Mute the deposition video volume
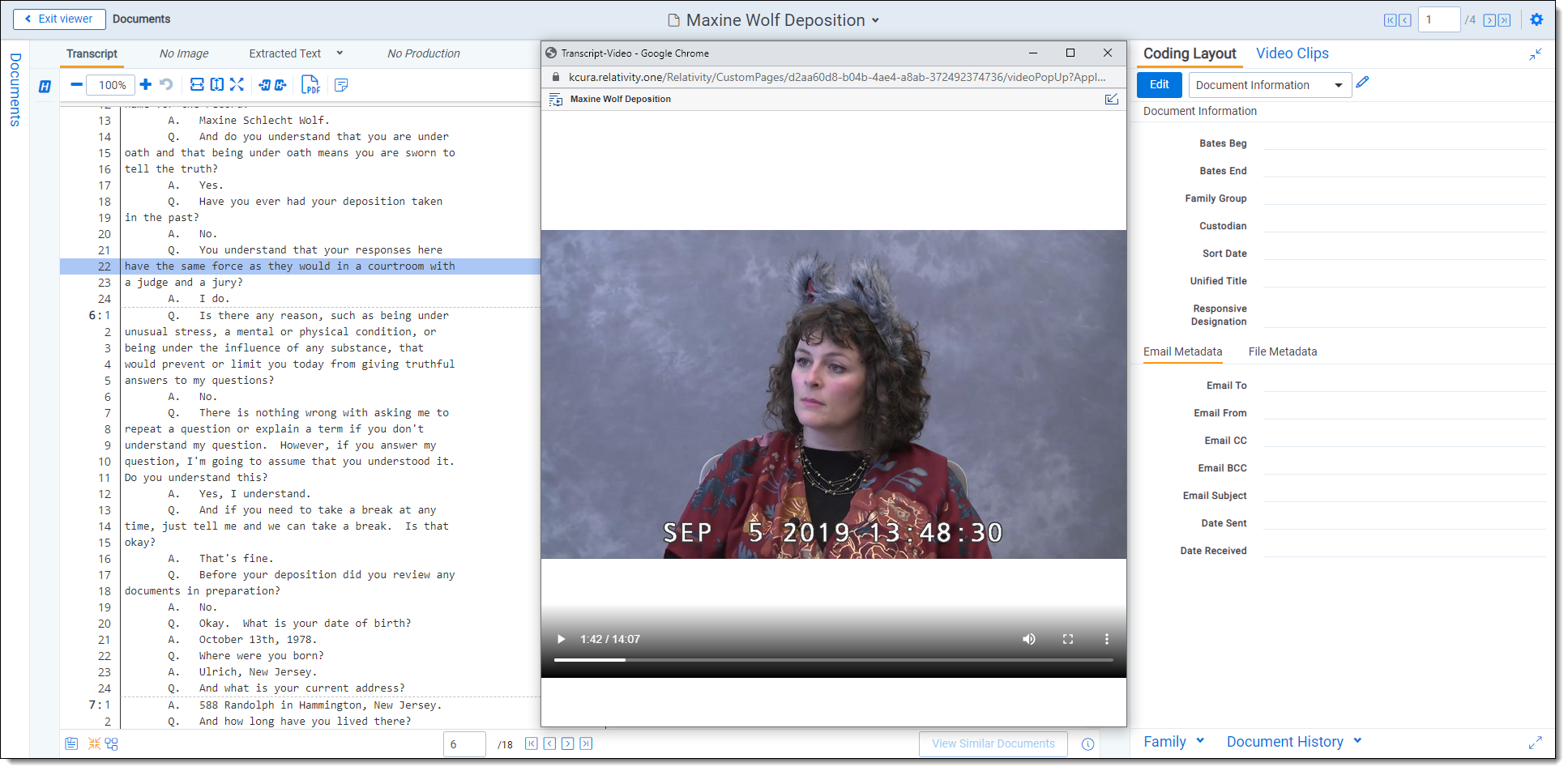The width and height of the screenshot is (1568, 771). coord(1029,639)
